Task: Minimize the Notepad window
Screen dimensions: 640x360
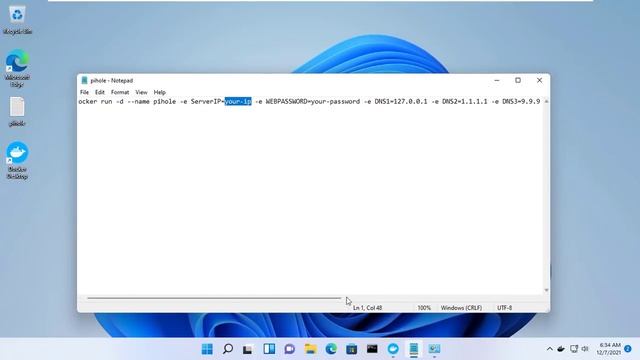Action: click(497, 80)
